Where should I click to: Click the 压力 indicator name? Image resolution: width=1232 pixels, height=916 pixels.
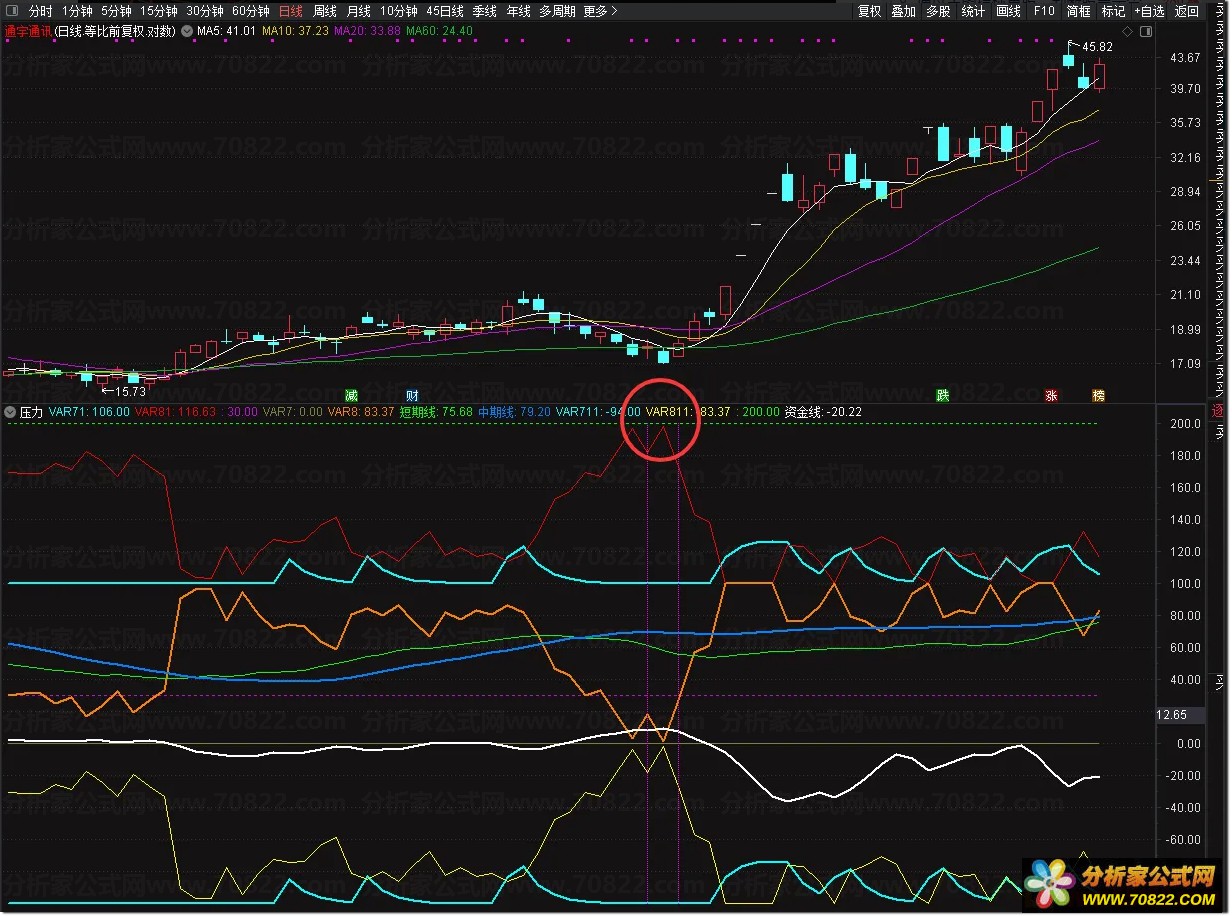[x=31, y=412]
